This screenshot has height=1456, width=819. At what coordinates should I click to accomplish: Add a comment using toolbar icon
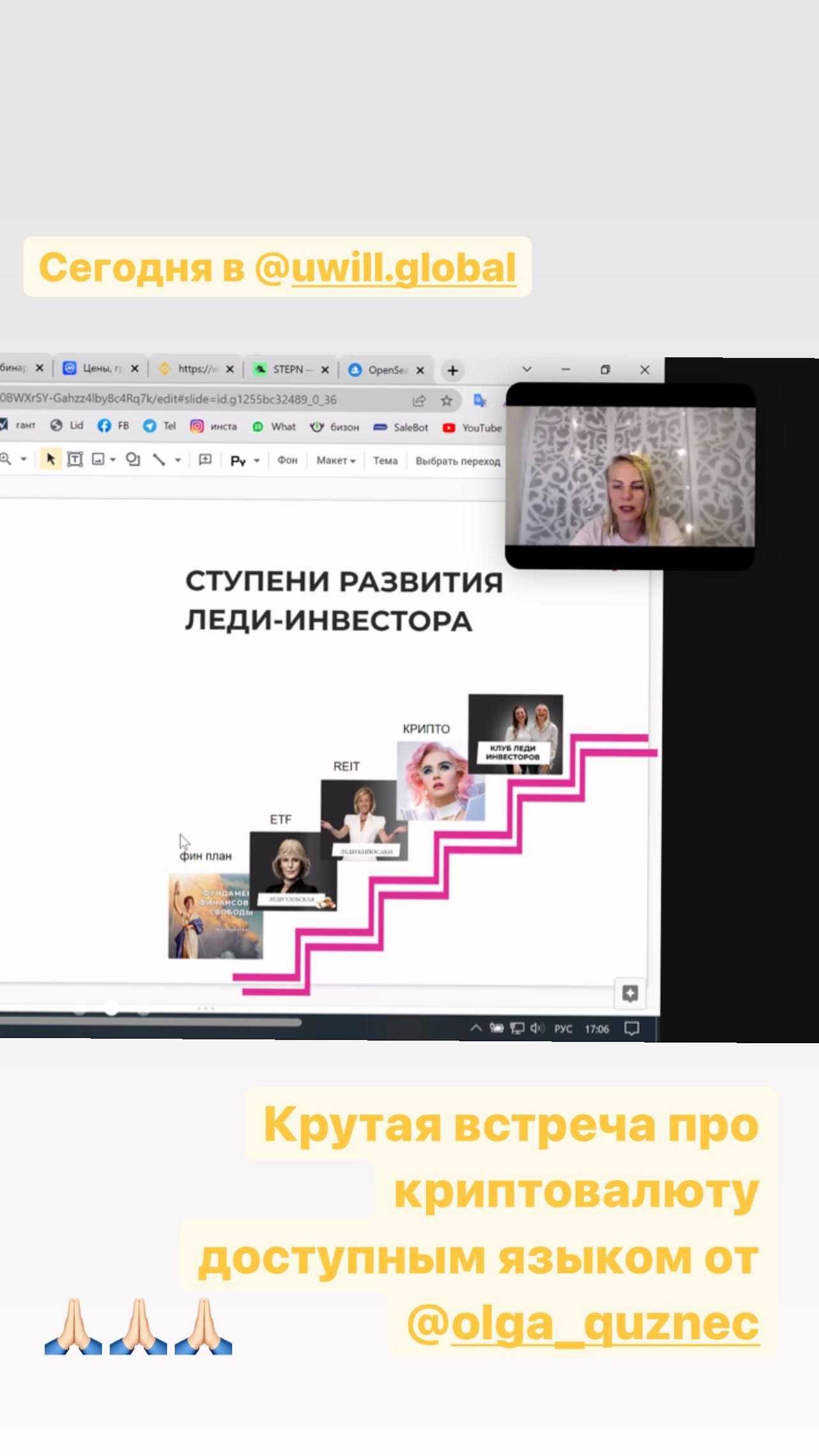pos(205,459)
